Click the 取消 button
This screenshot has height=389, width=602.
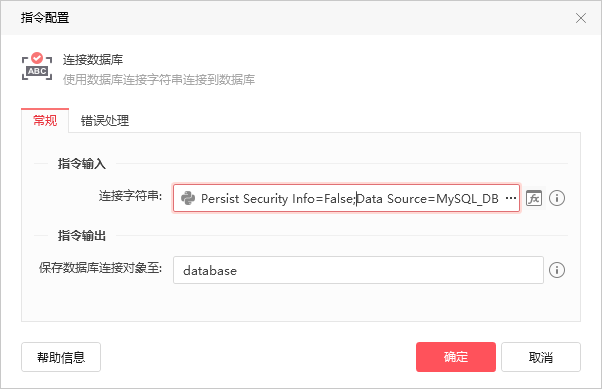pos(541,357)
